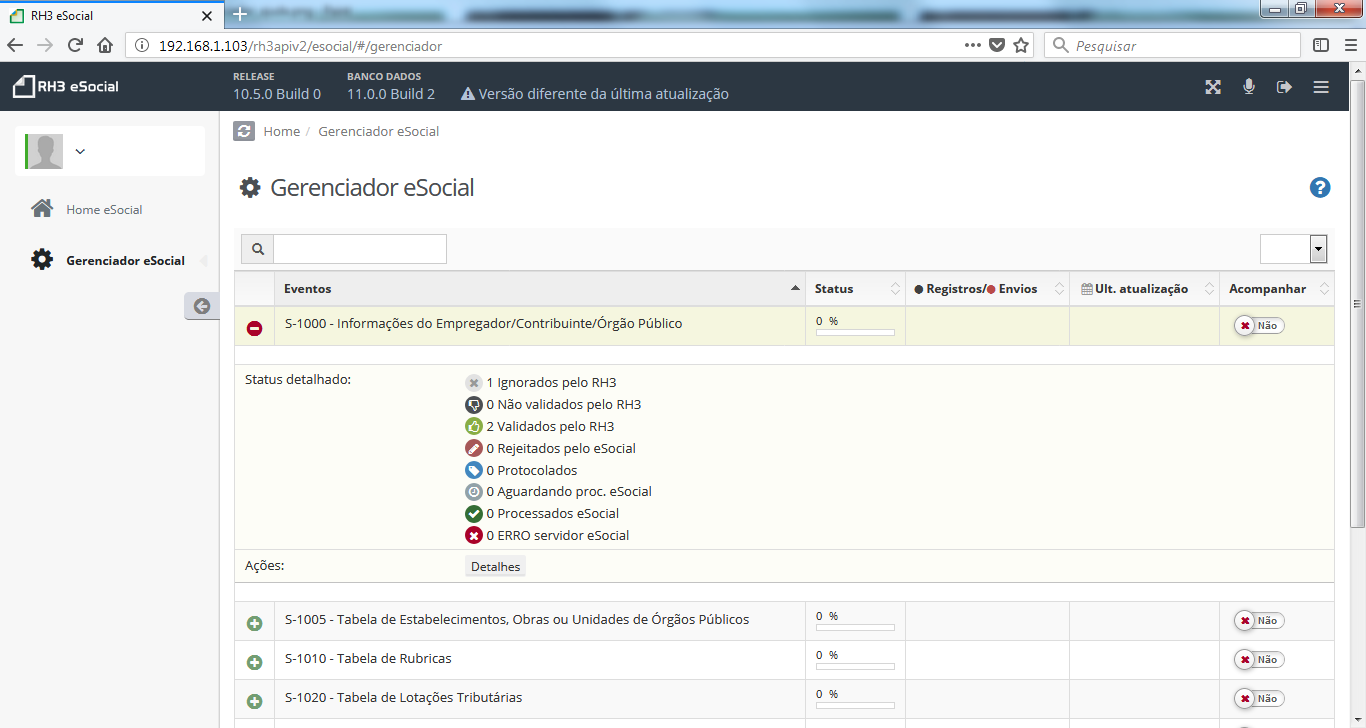Image resolution: width=1366 pixels, height=728 pixels.
Task: Enable Acompanhar switch for S-1010 Tabela de Rubricas
Action: tap(1258, 660)
